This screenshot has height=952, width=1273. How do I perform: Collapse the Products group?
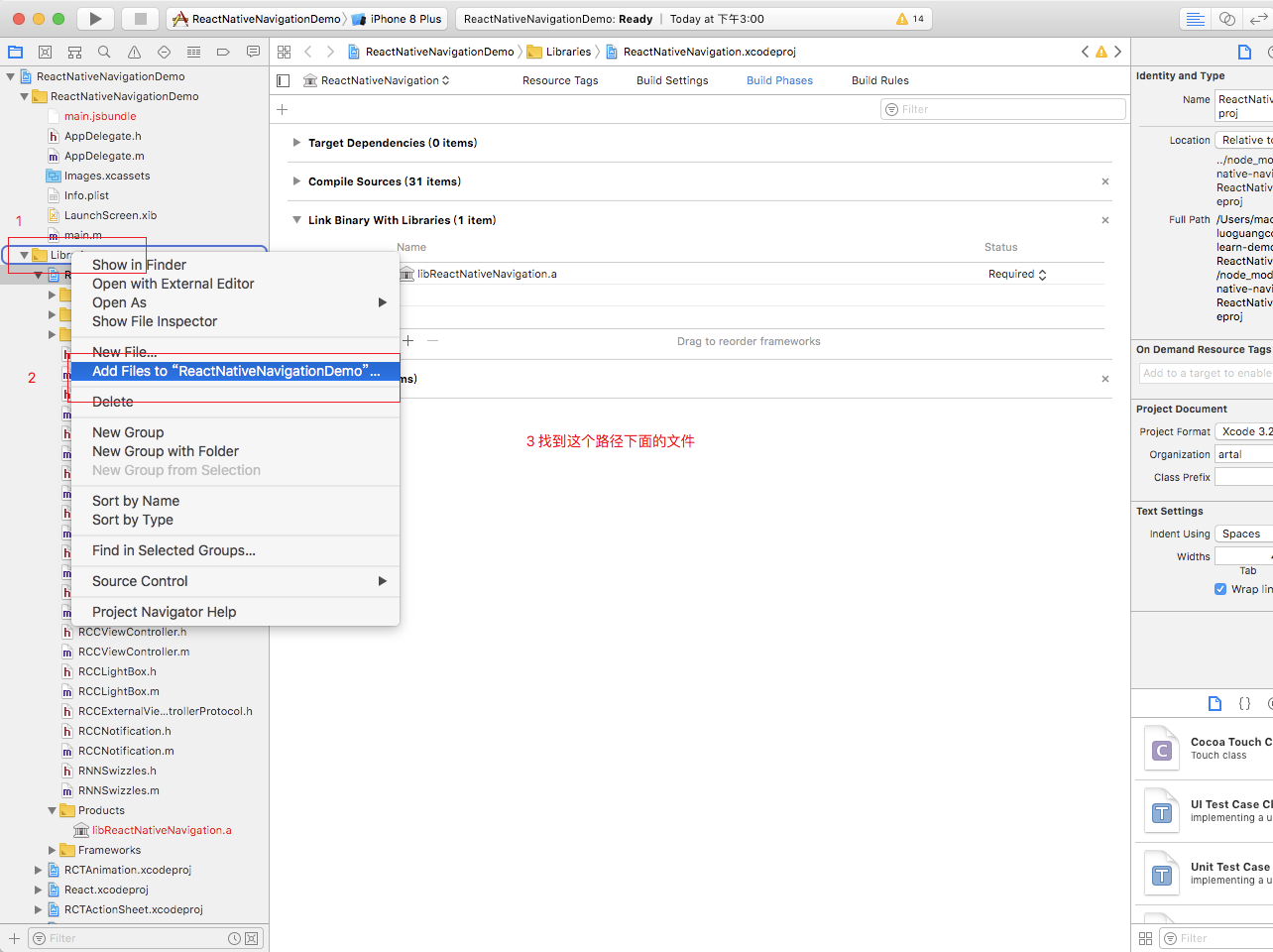(x=52, y=810)
